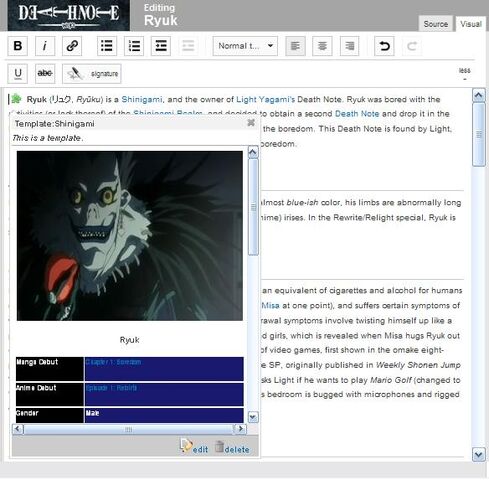489x480 pixels.
Task: Click template preview scroll up arrow
Action: coord(253,153)
